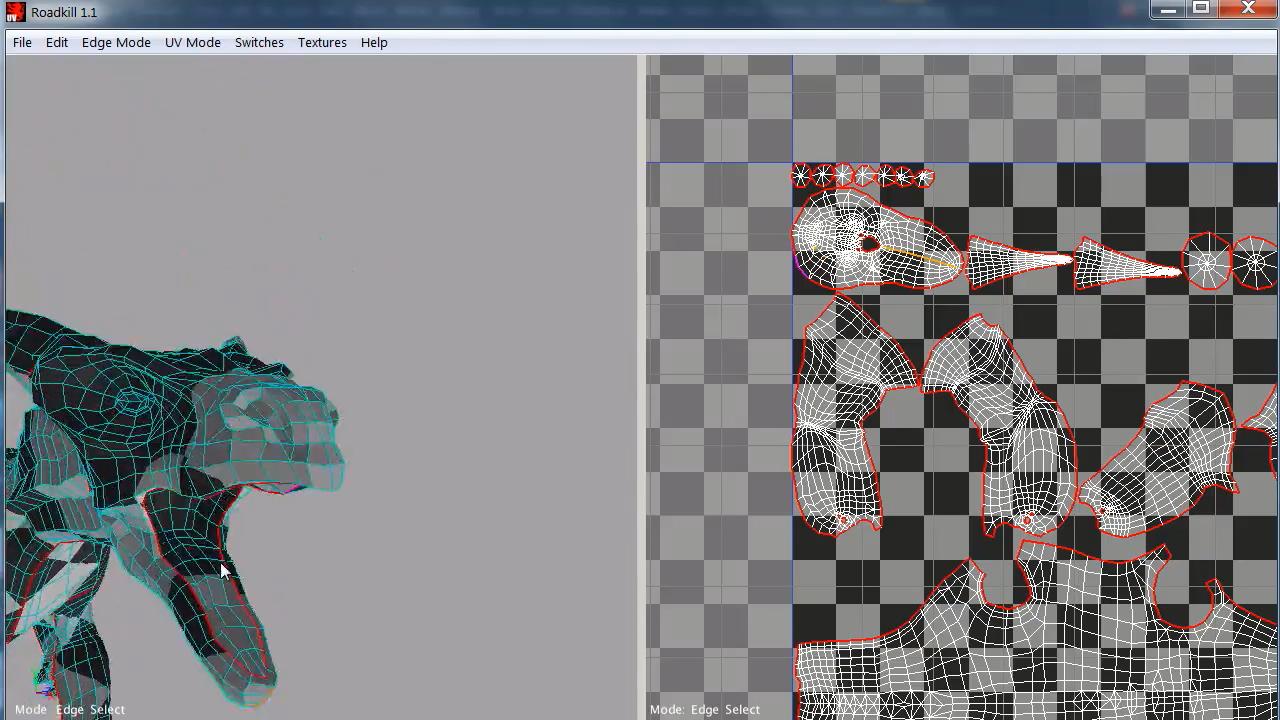Select the circular UV island right of the cones
The image size is (1280, 720).
pyautogui.click(x=1208, y=263)
